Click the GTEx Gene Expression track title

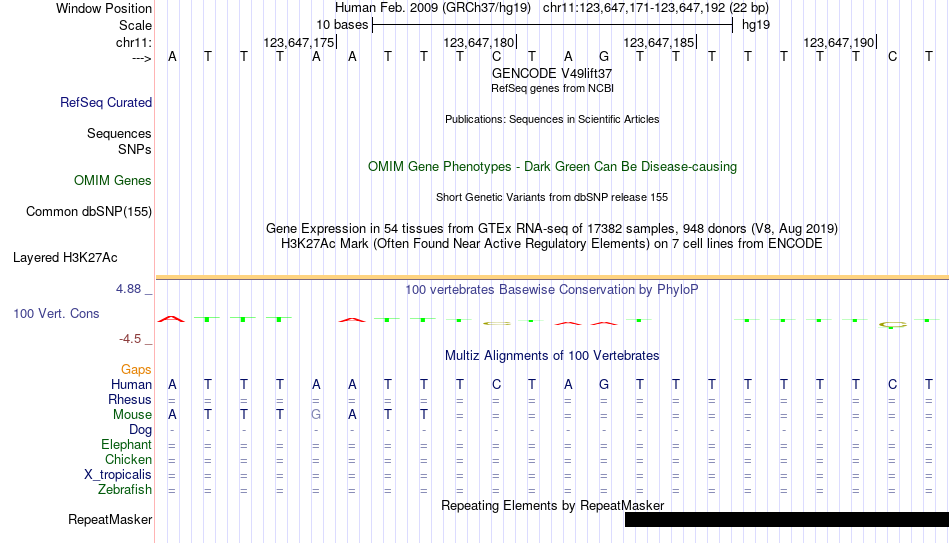[552, 228]
